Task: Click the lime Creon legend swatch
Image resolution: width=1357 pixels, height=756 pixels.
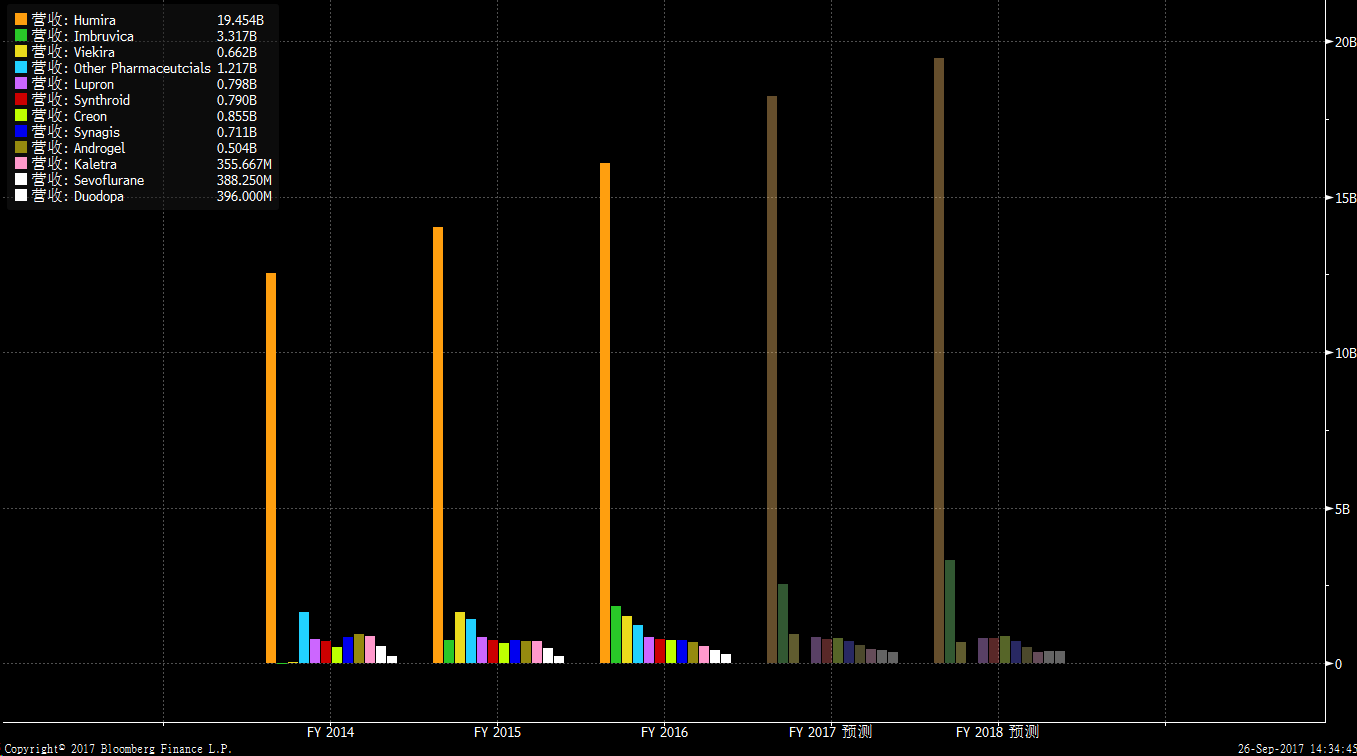Action: point(21,116)
